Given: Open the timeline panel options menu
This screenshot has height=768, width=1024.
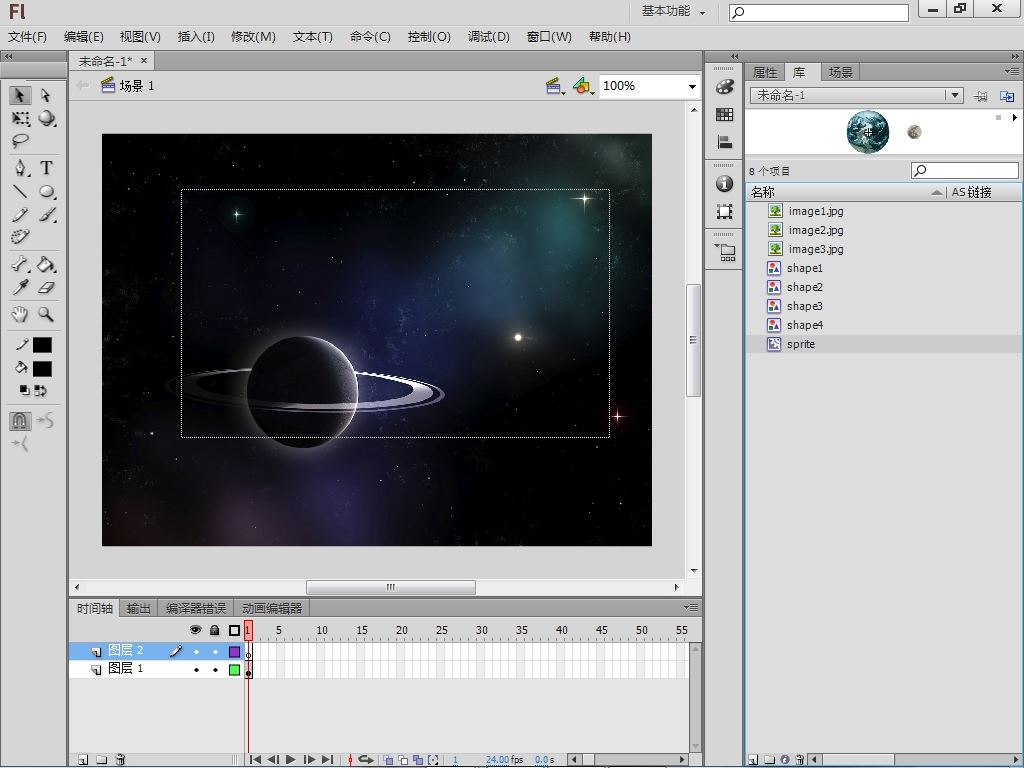Looking at the screenshot, I should coord(691,607).
